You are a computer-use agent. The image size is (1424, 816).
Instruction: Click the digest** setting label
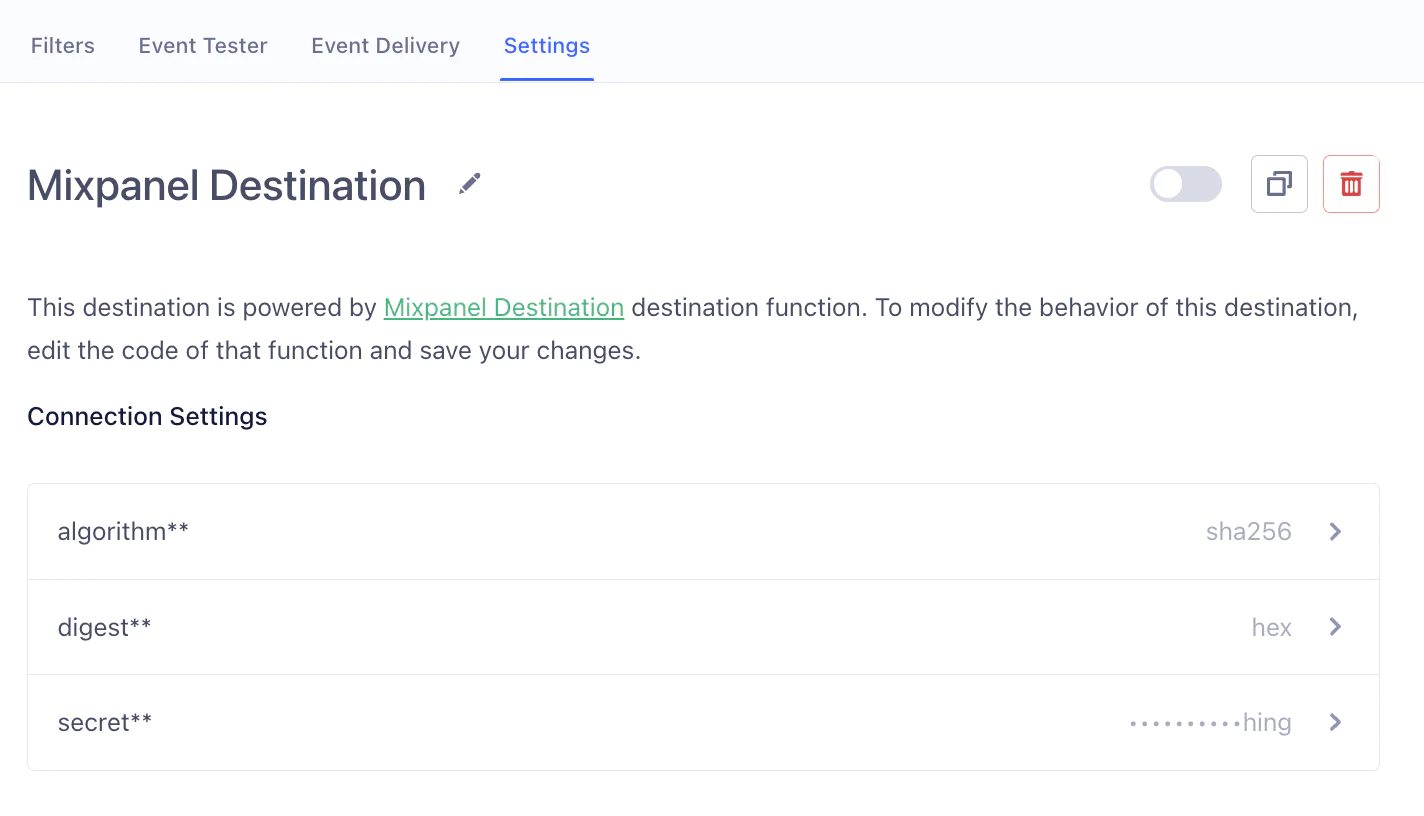[105, 627]
